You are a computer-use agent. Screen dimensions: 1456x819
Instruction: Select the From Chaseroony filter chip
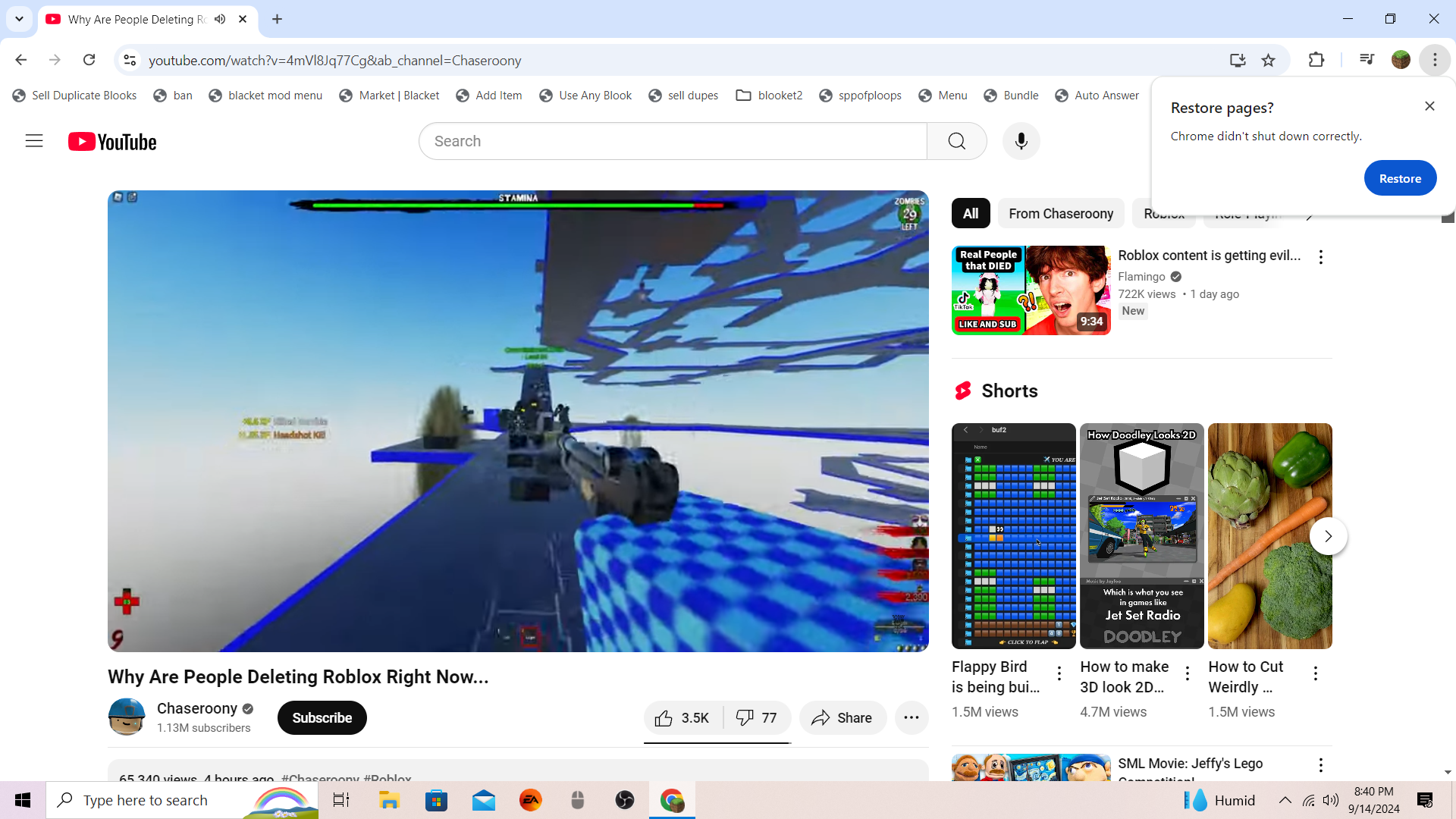[1060, 214]
